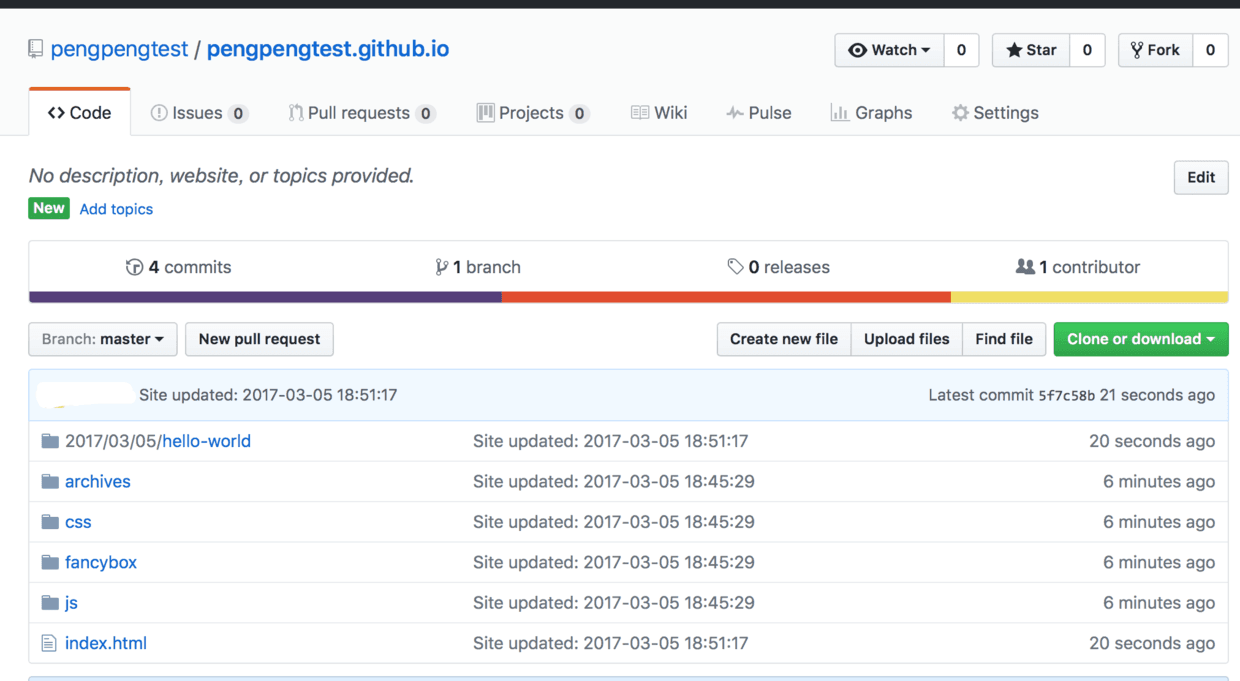
Task: Click Upload files
Action: pos(907,339)
